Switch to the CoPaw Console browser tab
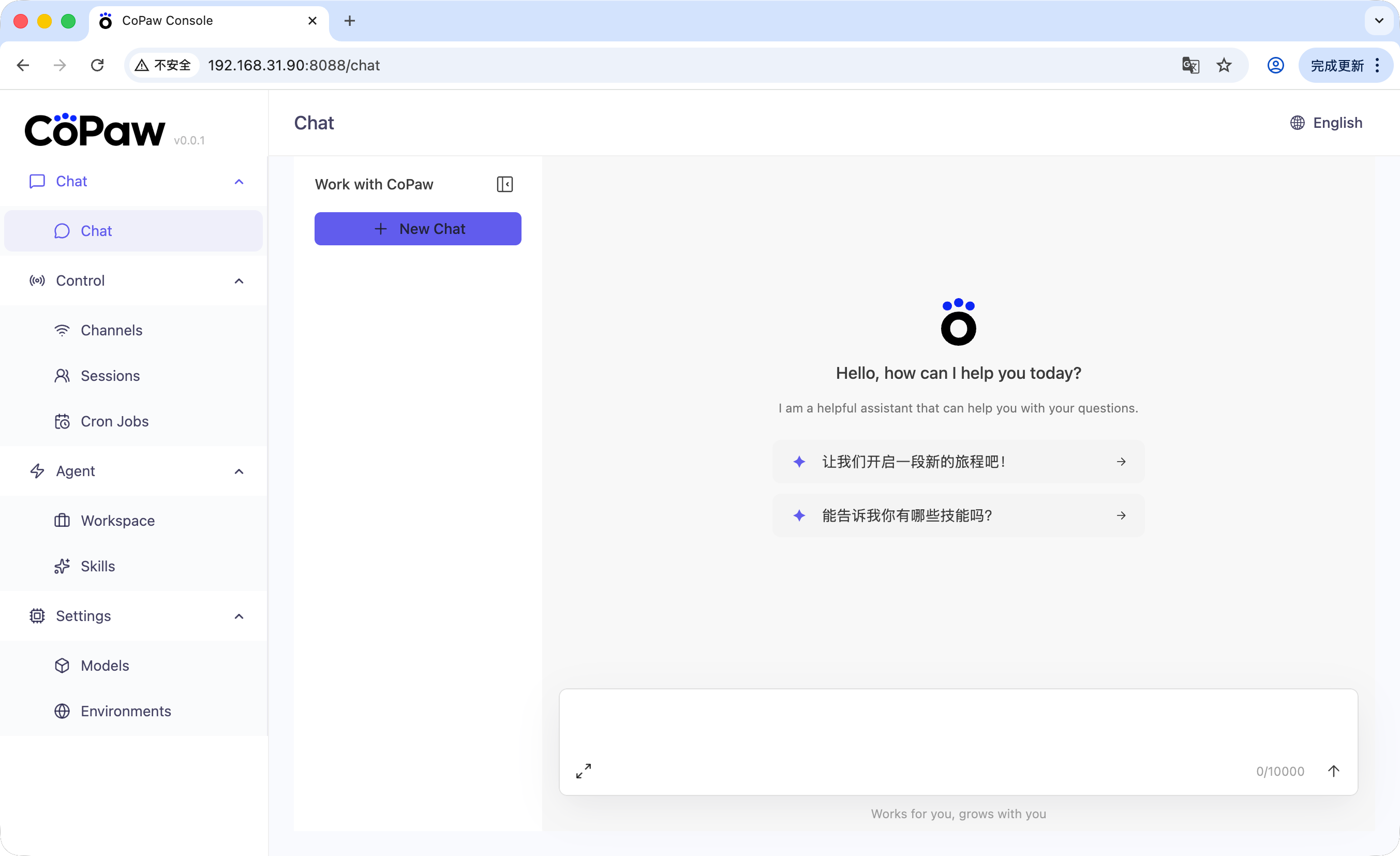The height and width of the screenshot is (856, 1400). [x=167, y=21]
